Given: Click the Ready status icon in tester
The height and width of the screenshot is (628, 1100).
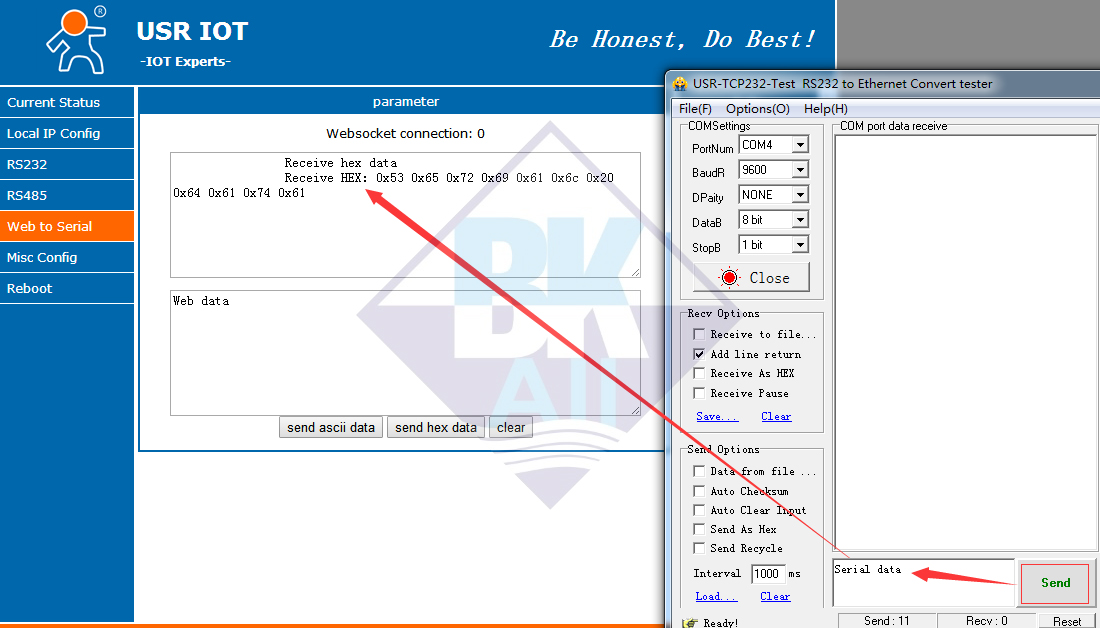Looking at the screenshot, I should pos(690,622).
